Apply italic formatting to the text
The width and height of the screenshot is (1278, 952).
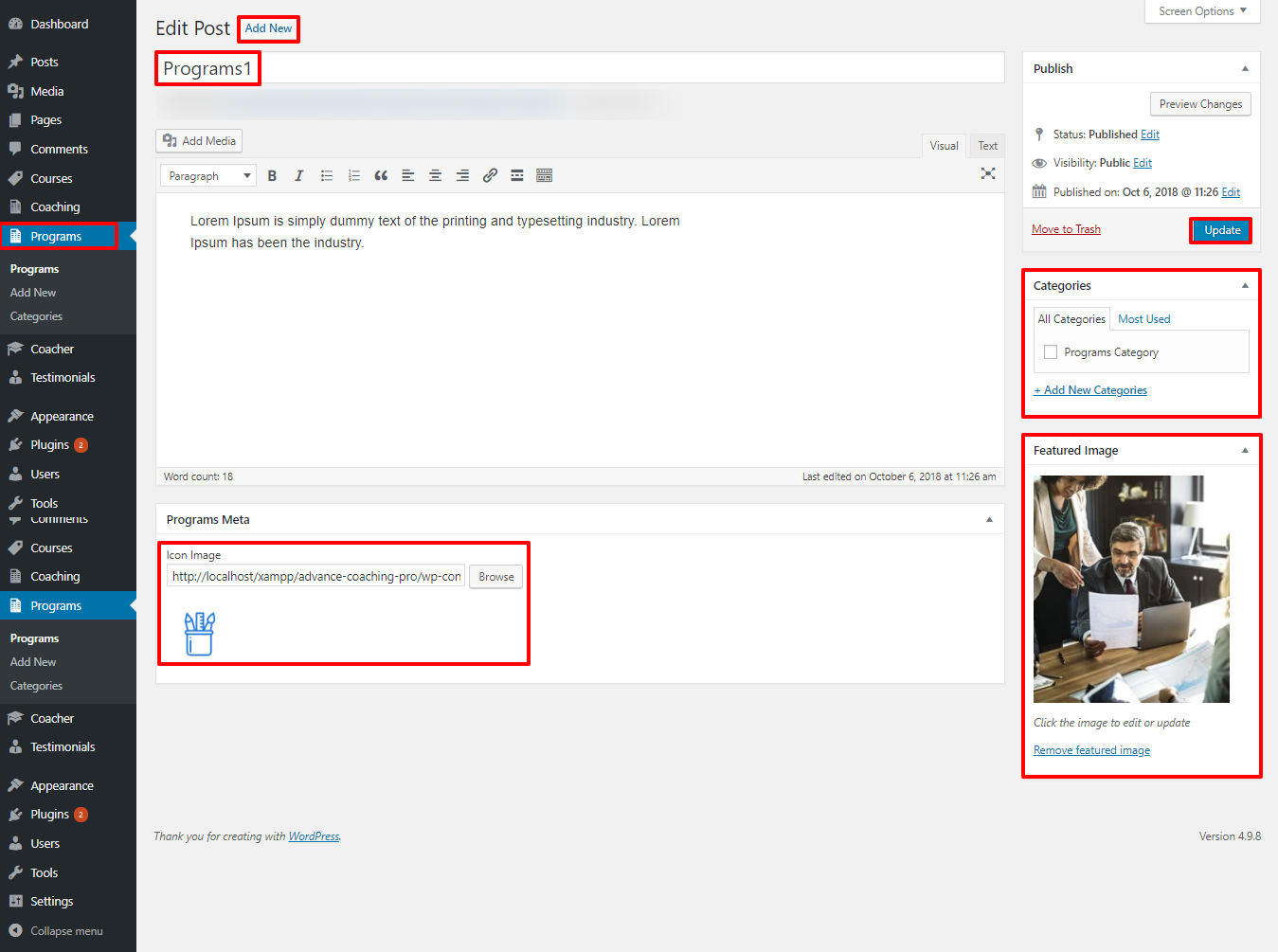[299, 175]
